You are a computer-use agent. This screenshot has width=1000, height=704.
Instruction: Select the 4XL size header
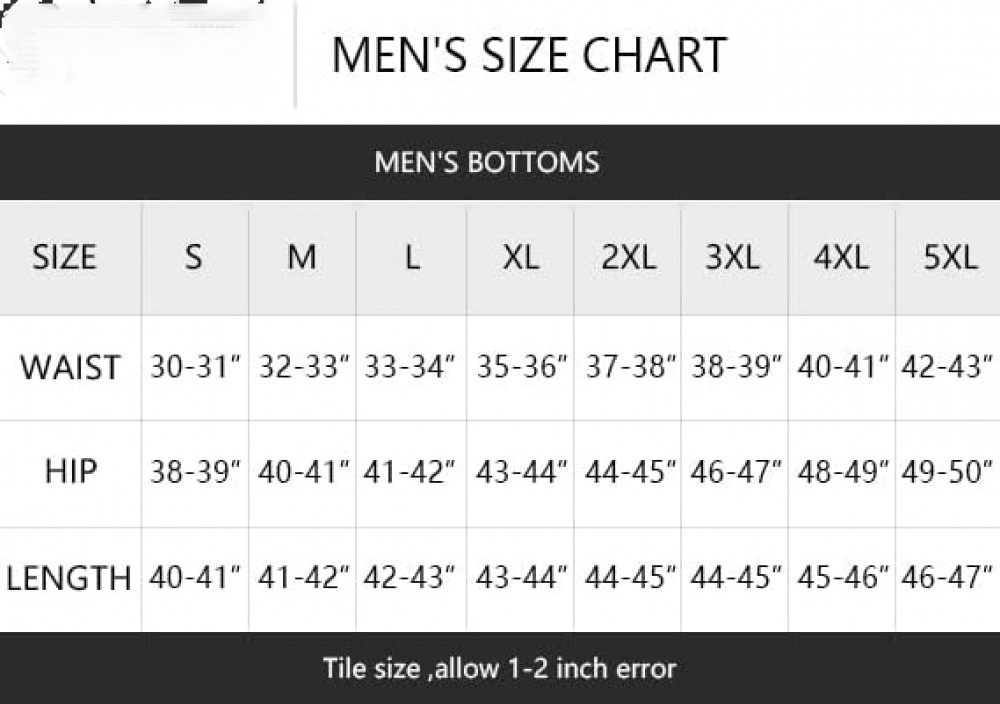[841, 258]
